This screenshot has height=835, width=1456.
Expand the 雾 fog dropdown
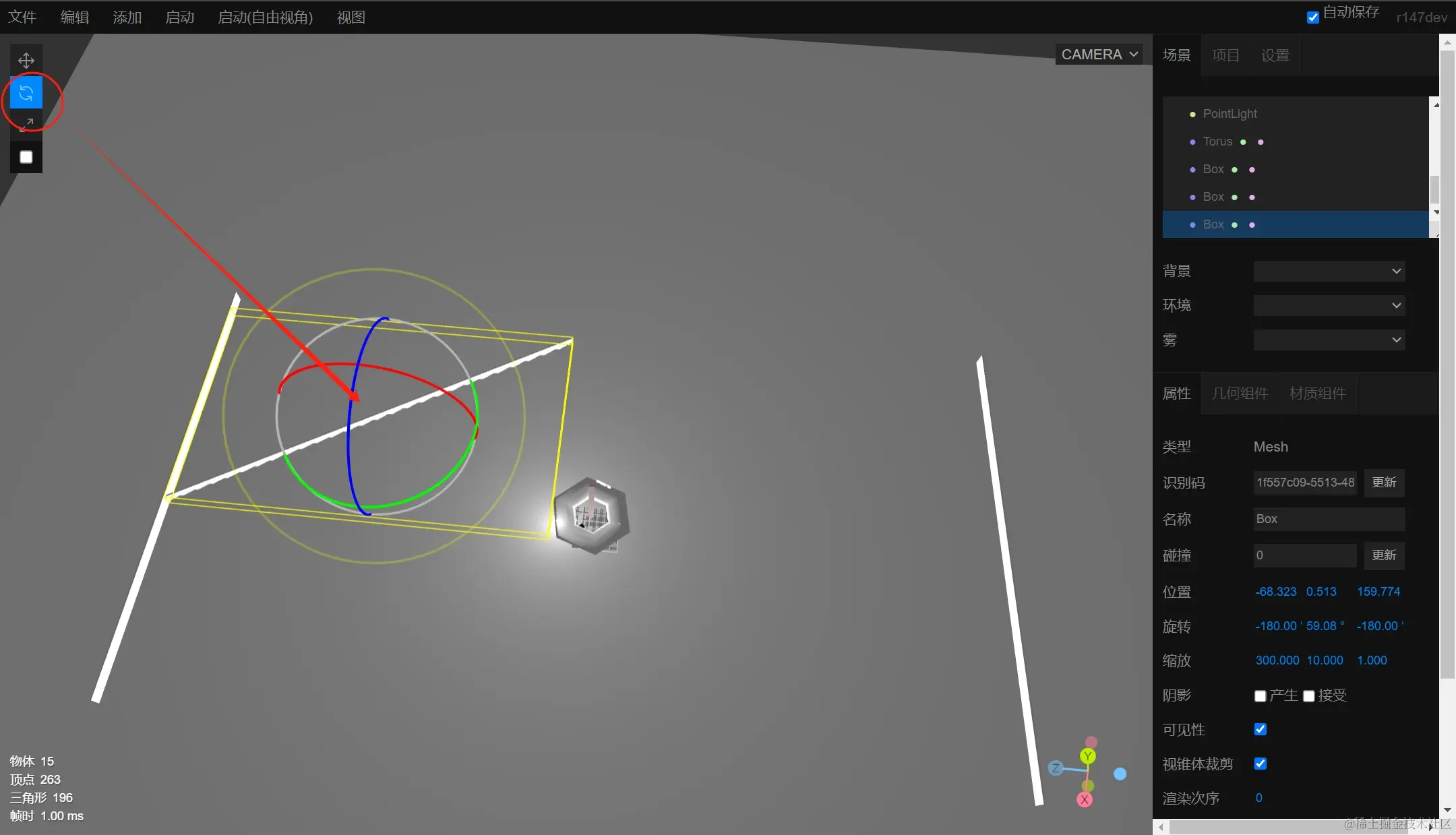click(1329, 340)
